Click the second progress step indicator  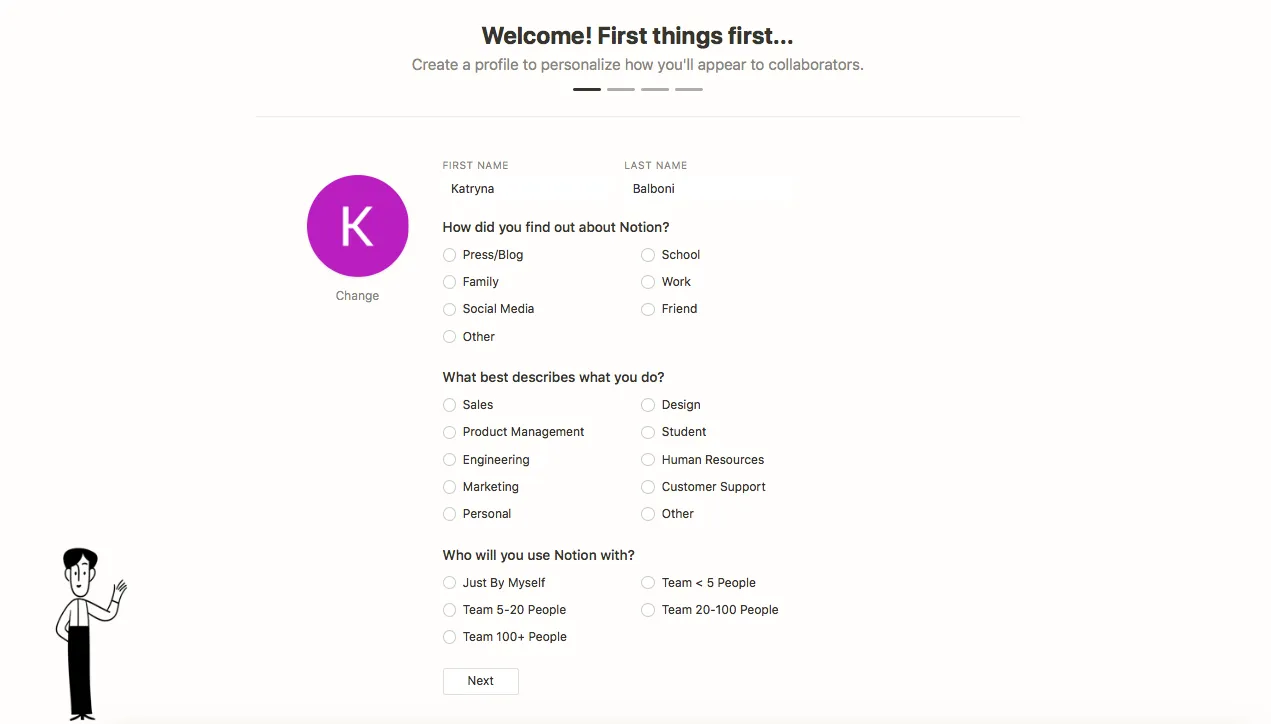tap(620, 88)
